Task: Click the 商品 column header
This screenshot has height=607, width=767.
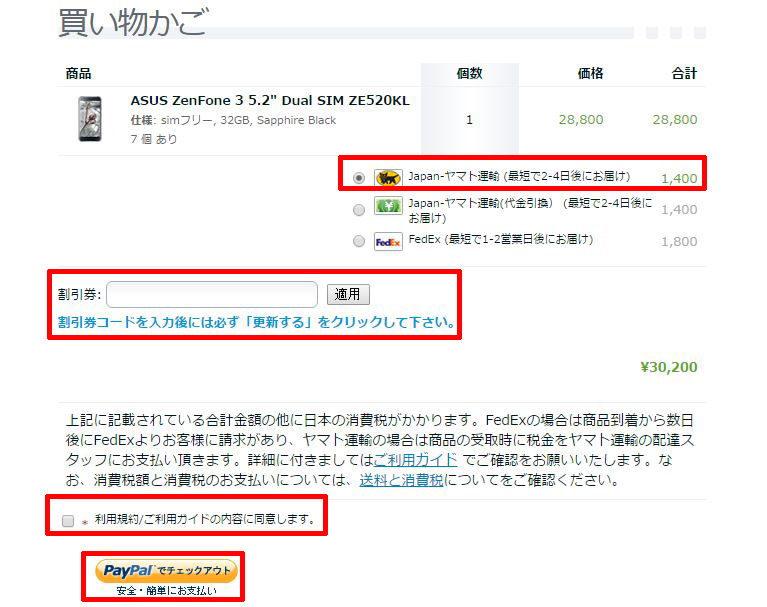Action: click(x=78, y=73)
